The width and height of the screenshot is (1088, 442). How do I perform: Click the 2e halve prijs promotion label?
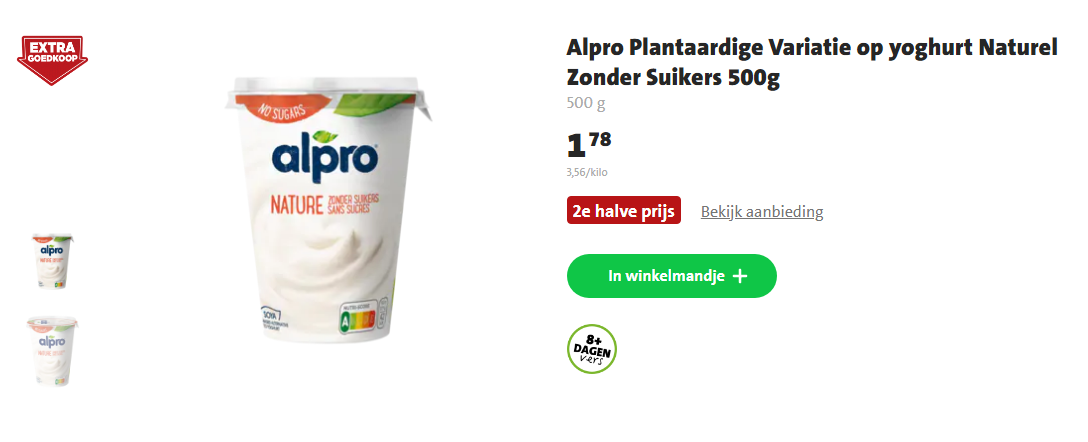point(624,211)
